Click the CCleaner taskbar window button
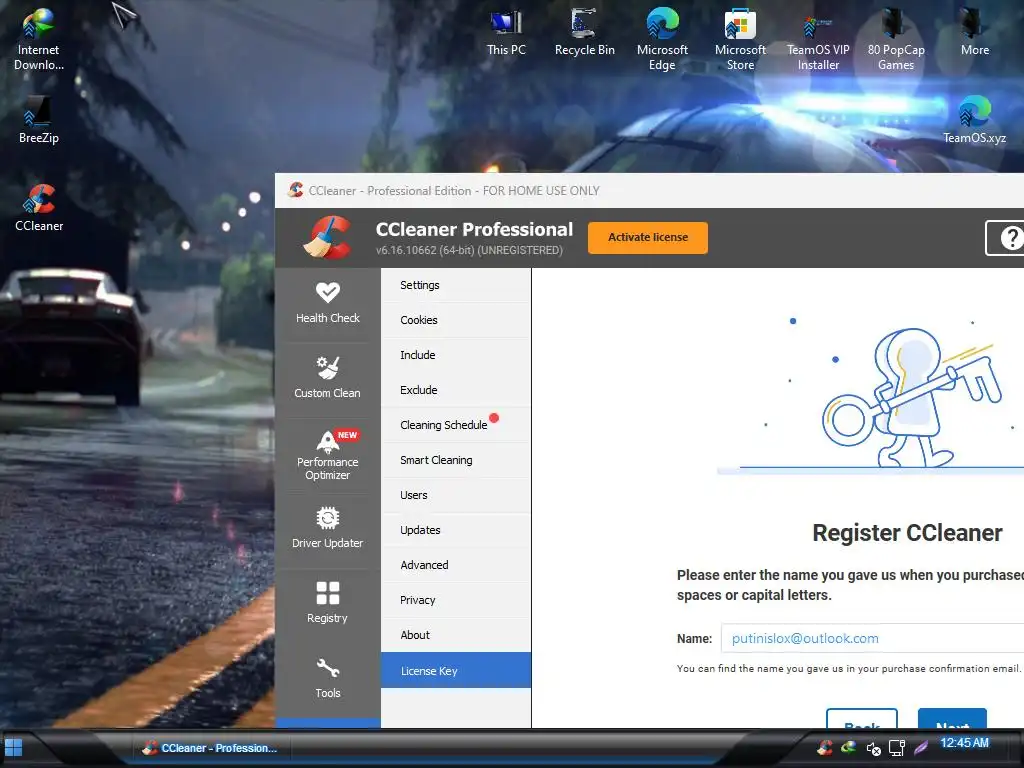Image resolution: width=1024 pixels, height=768 pixels. click(x=210, y=748)
